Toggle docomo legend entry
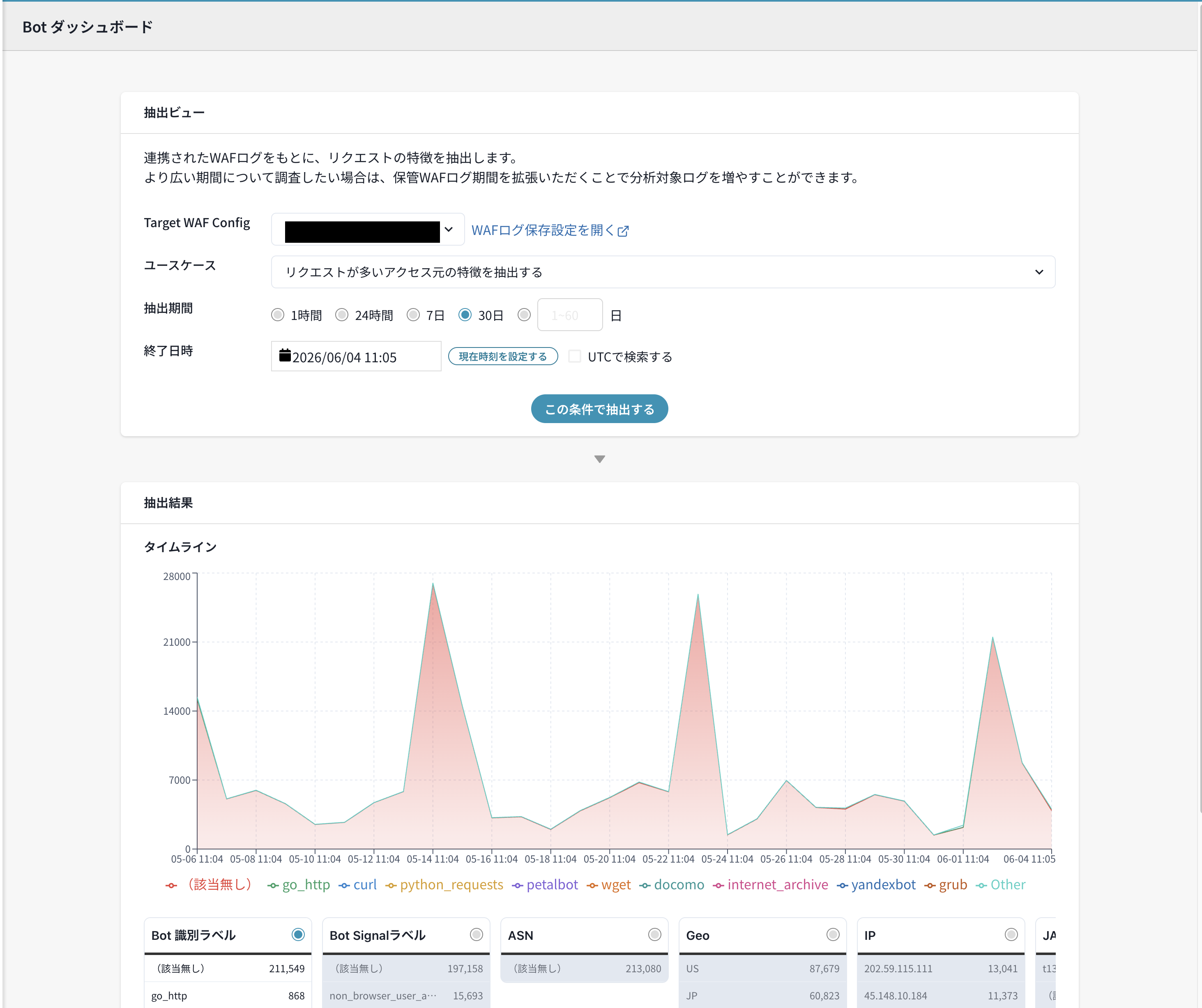 pos(672,885)
